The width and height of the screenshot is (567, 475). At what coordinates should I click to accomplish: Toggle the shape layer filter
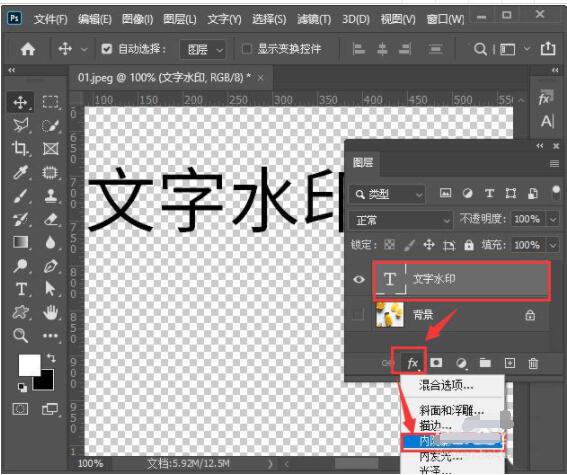511,193
